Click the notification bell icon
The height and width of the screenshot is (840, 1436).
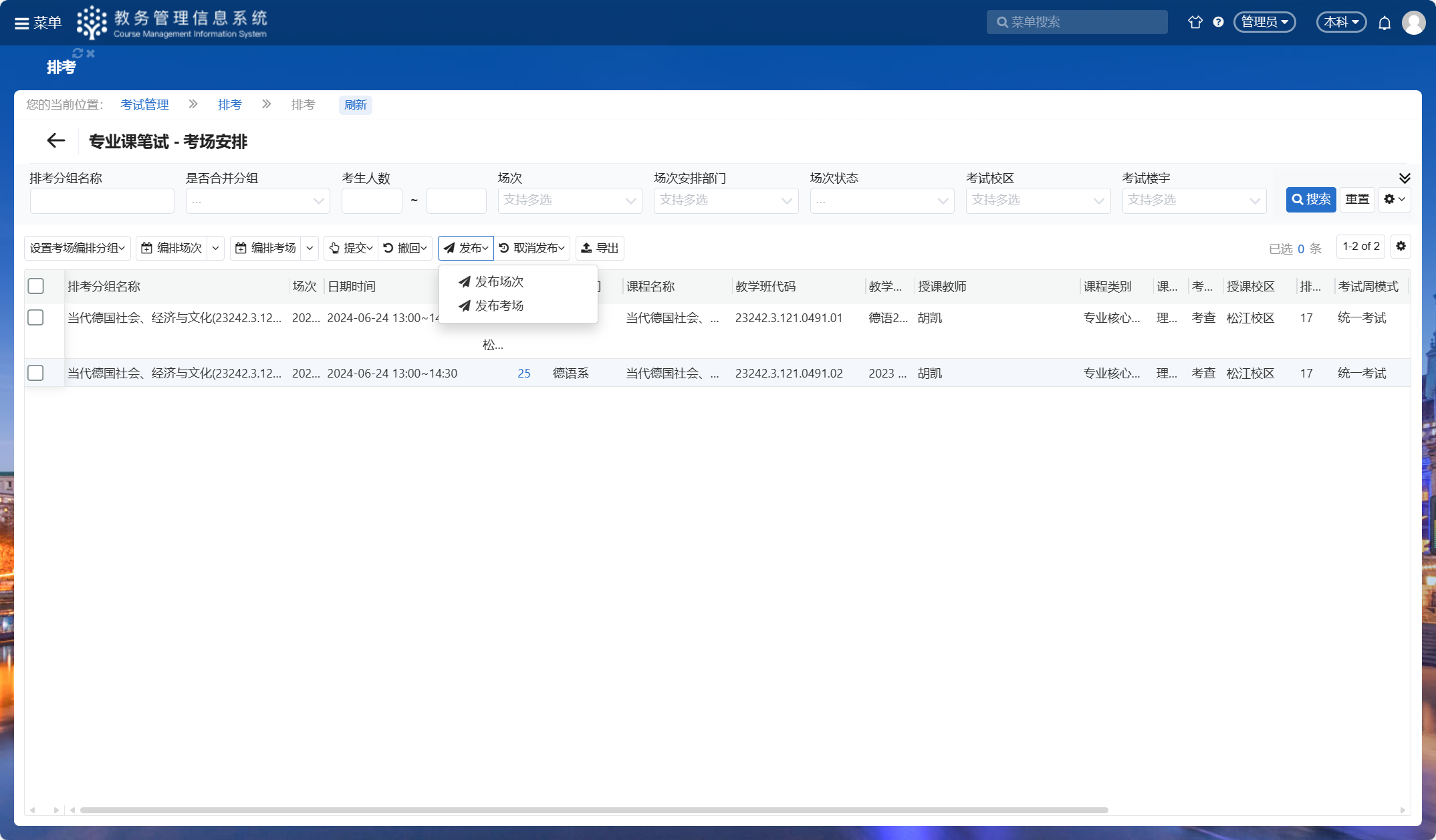coord(1384,23)
